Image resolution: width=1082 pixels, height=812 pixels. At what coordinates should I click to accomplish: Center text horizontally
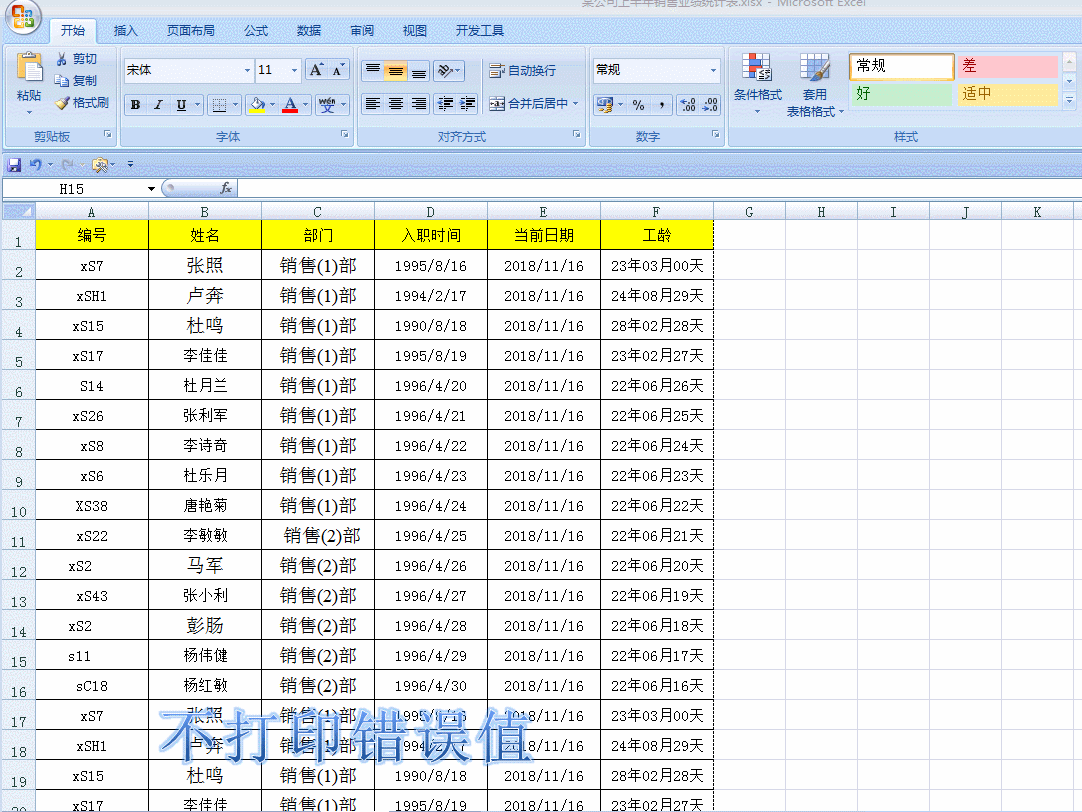coord(396,103)
